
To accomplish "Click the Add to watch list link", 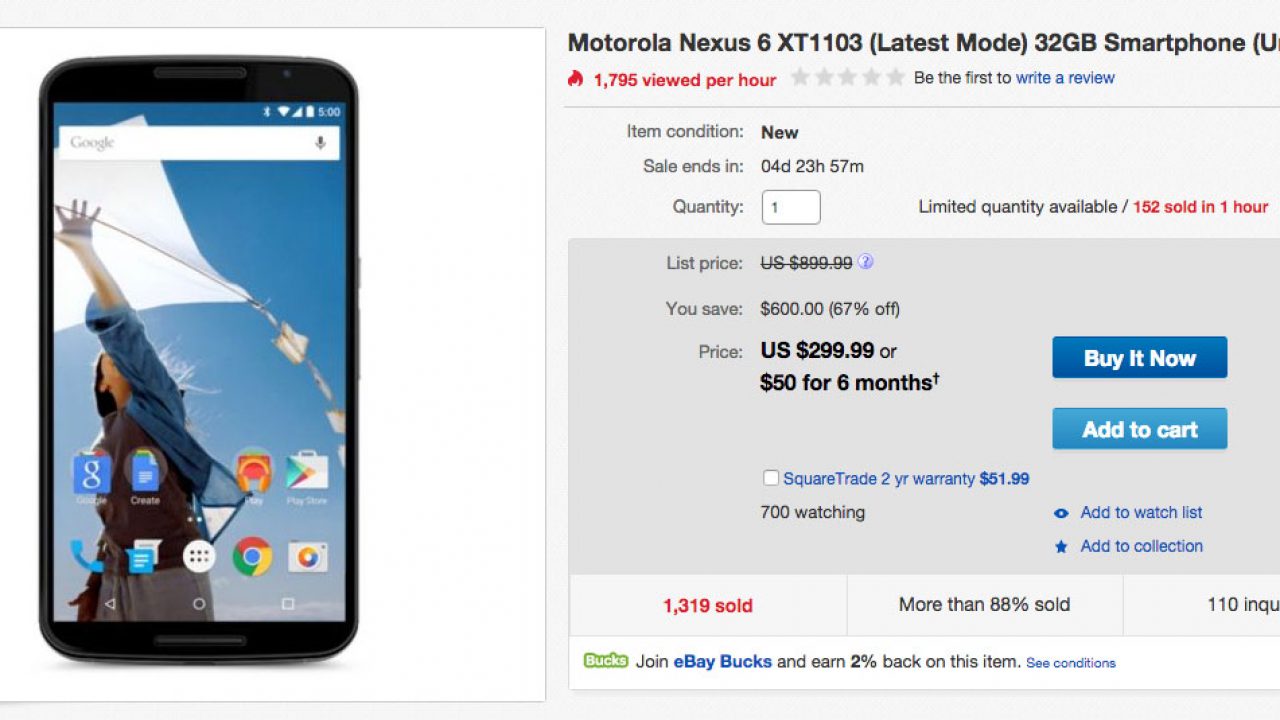I will [x=1141, y=512].
